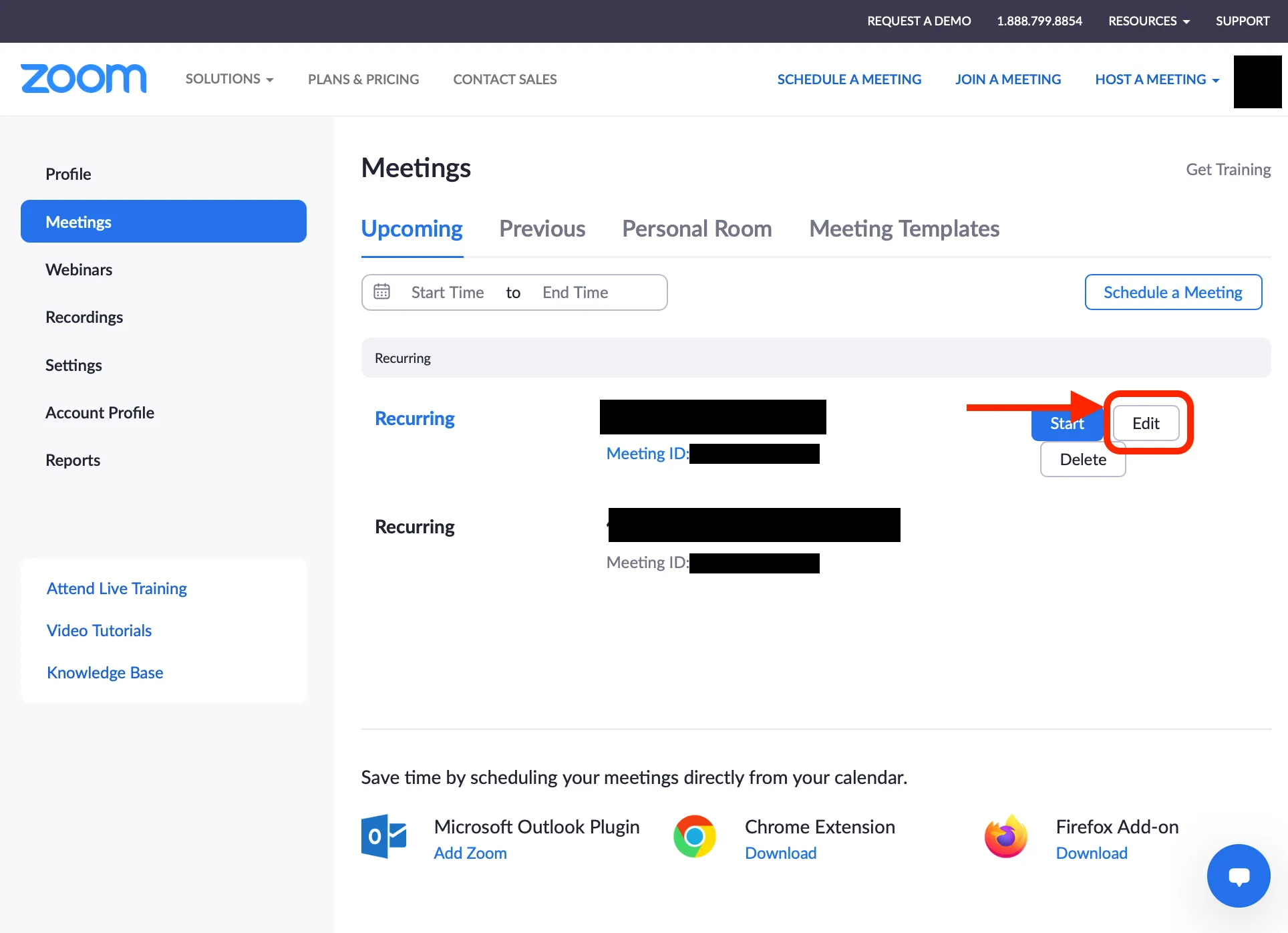Open Settings from the sidebar
Image resolution: width=1288 pixels, height=933 pixels.
pos(73,365)
